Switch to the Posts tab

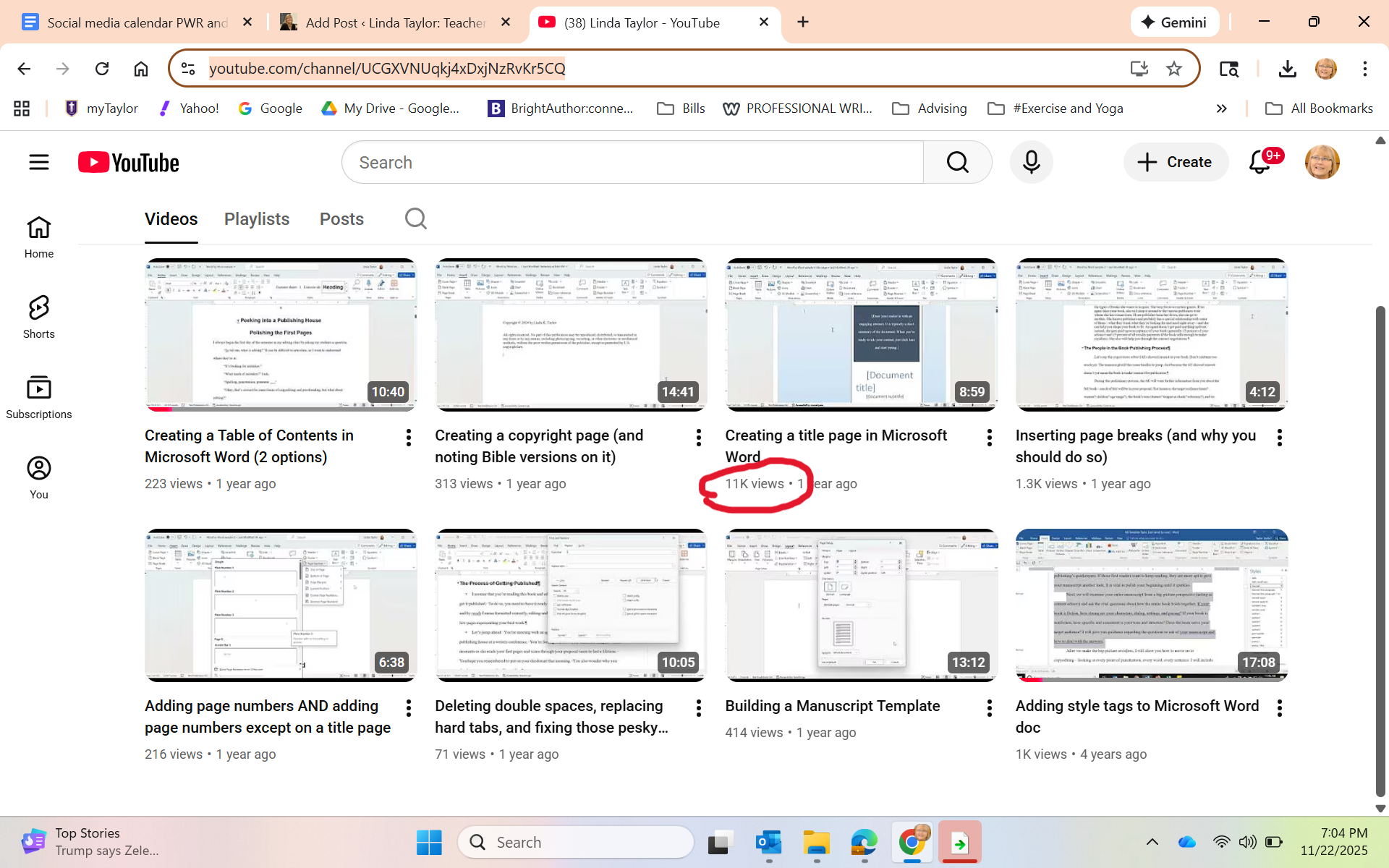click(x=341, y=219)
